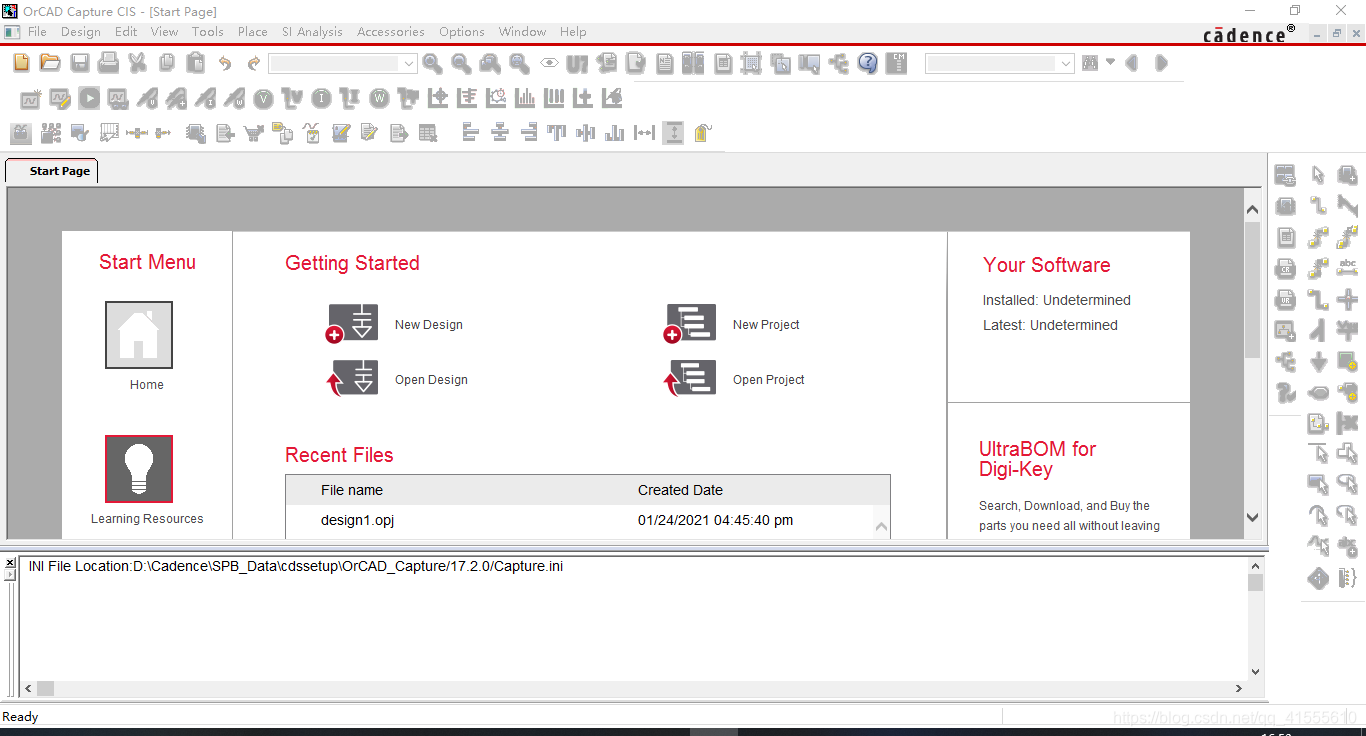Click the Open folder toolbar icon
The height and width of the screenshot is (736, 1366).
[x=50, y=63]
